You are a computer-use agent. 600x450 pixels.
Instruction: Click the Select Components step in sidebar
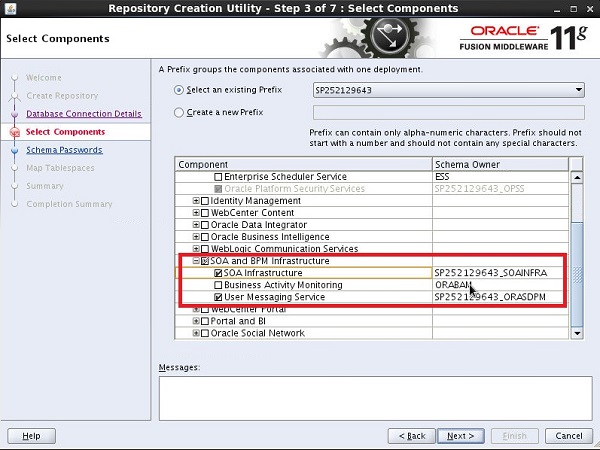click(x=65, y=132)
